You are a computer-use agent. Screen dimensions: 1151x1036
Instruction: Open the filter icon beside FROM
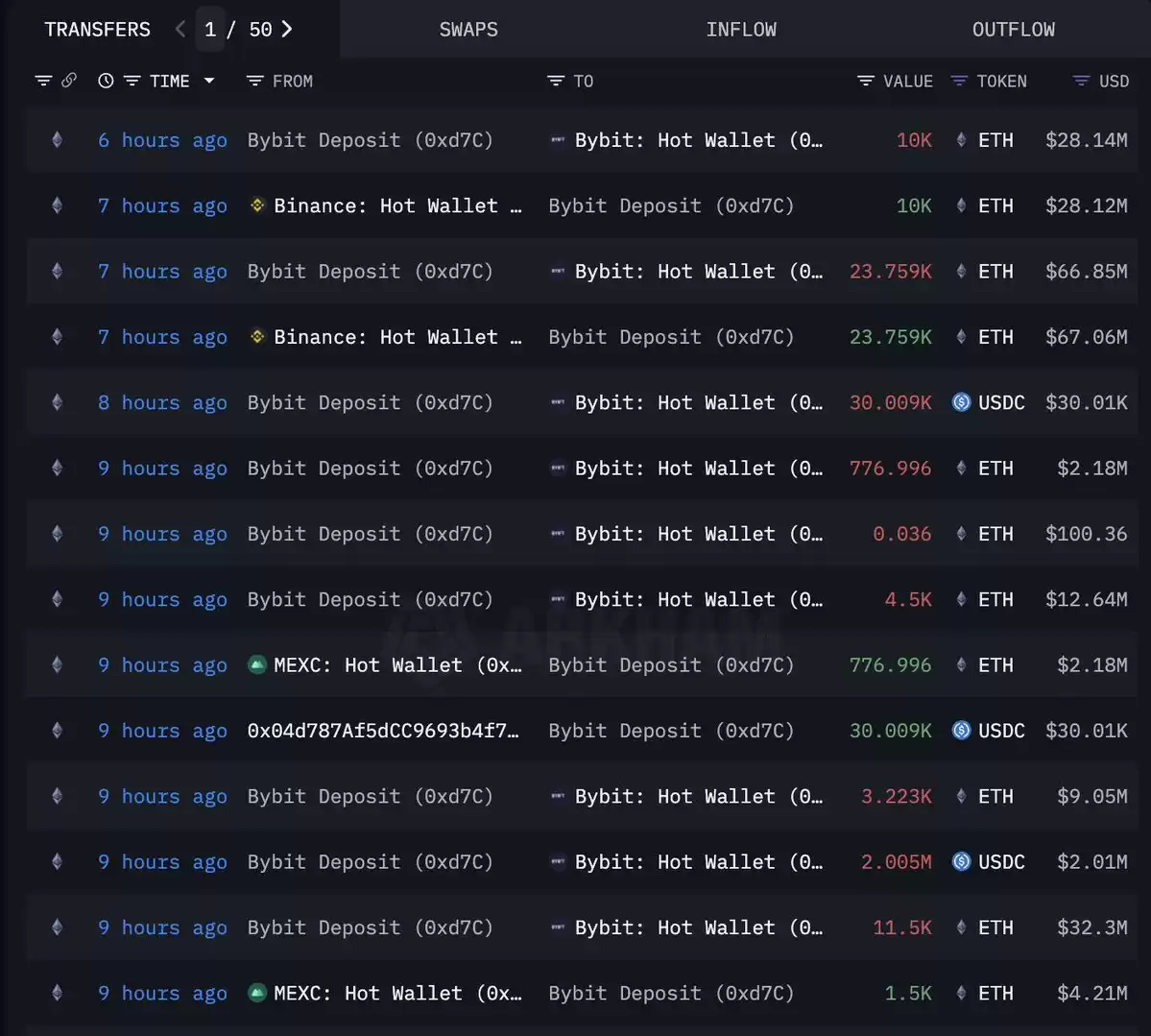pos(254,81)
